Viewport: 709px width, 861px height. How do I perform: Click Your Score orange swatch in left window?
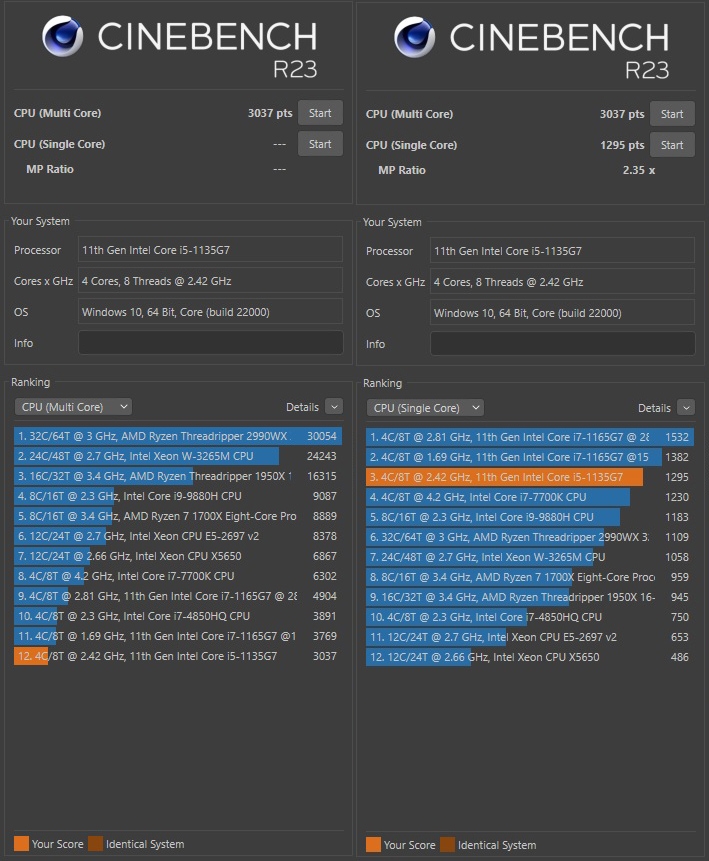[21, 844]
